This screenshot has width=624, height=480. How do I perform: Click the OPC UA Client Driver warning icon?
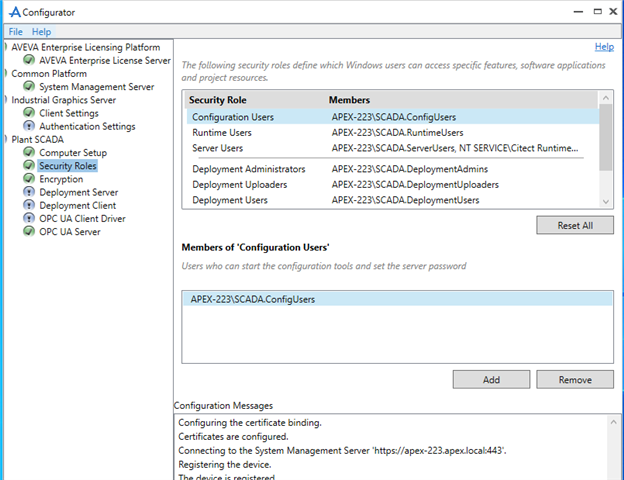(29, 218)
